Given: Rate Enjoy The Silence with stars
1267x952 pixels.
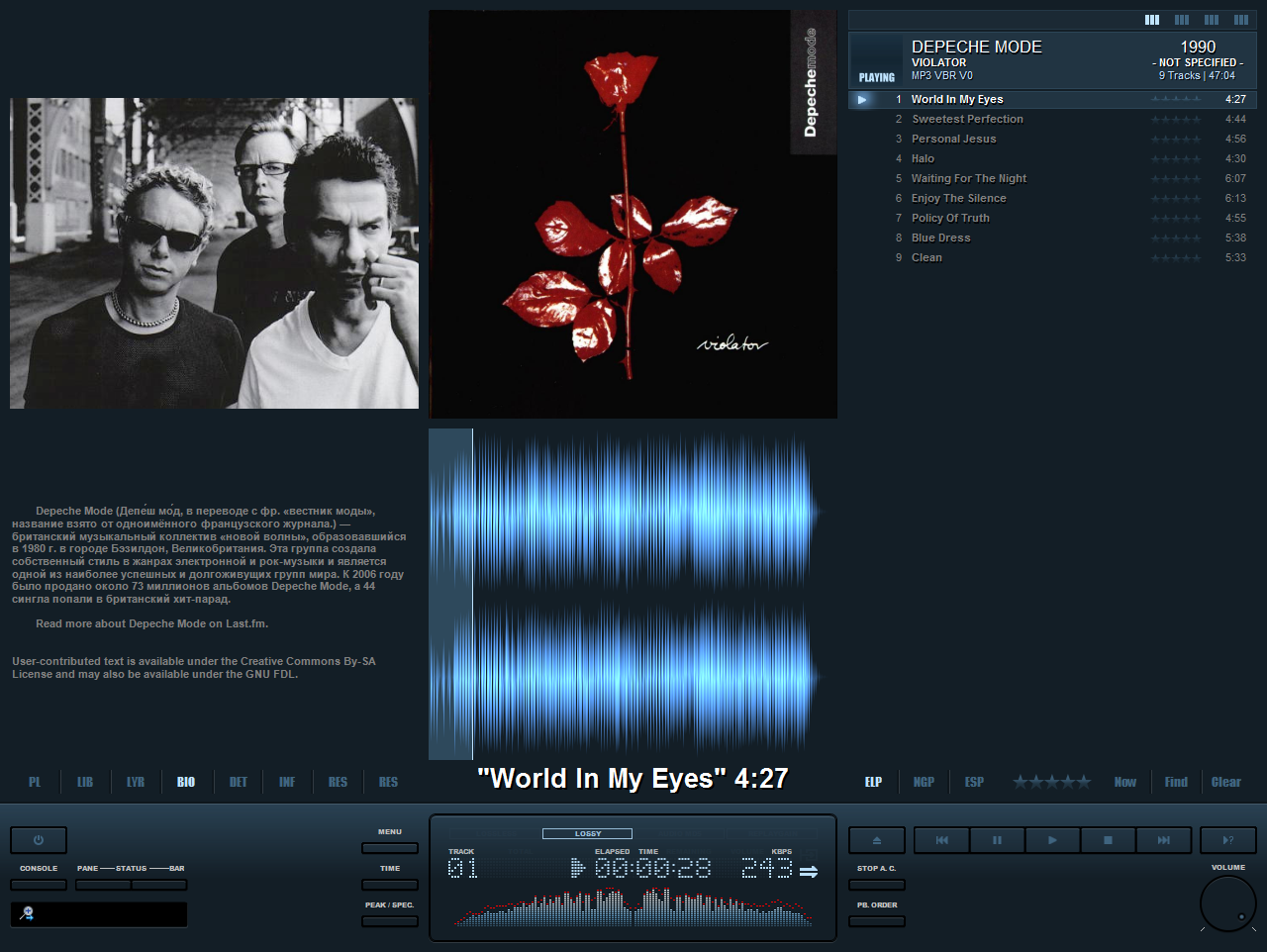Looking at the screenshot, I should coord(1176,198).
